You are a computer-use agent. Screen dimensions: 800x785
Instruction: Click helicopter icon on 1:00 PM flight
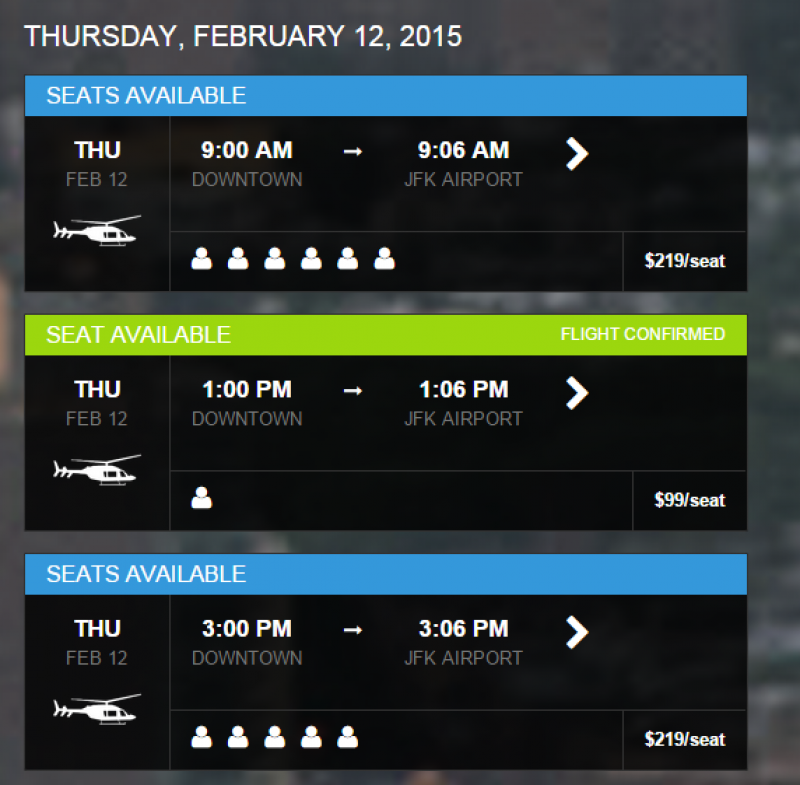pos(97,470)
